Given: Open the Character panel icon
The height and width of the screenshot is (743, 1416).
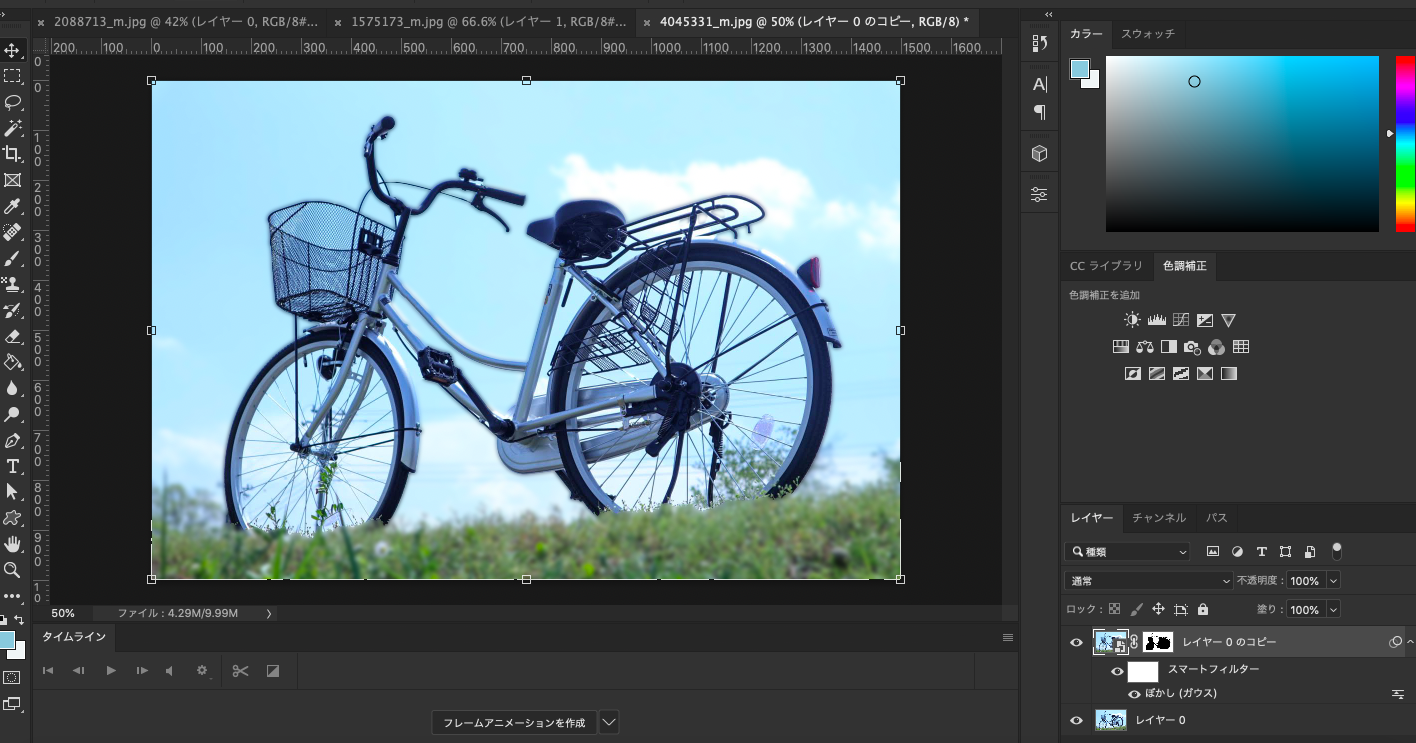Looking at the screenshot, I should [x=1040, y=84].
